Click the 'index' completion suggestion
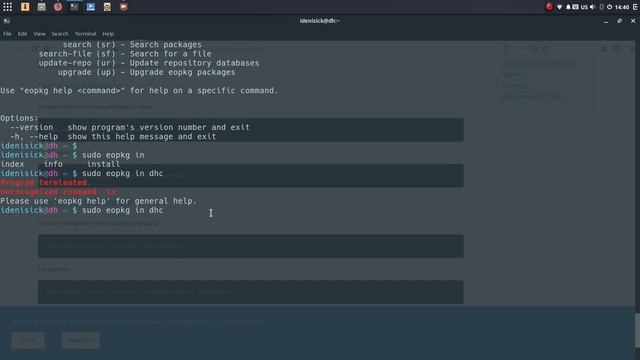 [12, 164]
